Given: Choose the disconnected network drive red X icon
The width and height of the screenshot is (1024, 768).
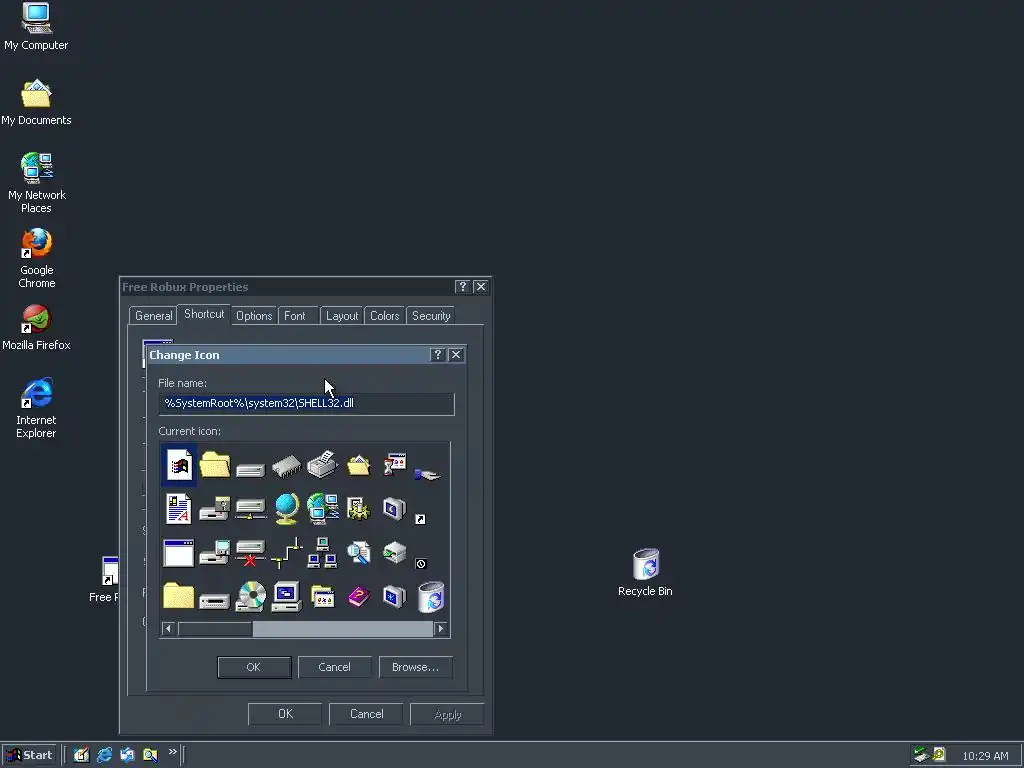Looking at the screenshot, I should tap(251, 553).
